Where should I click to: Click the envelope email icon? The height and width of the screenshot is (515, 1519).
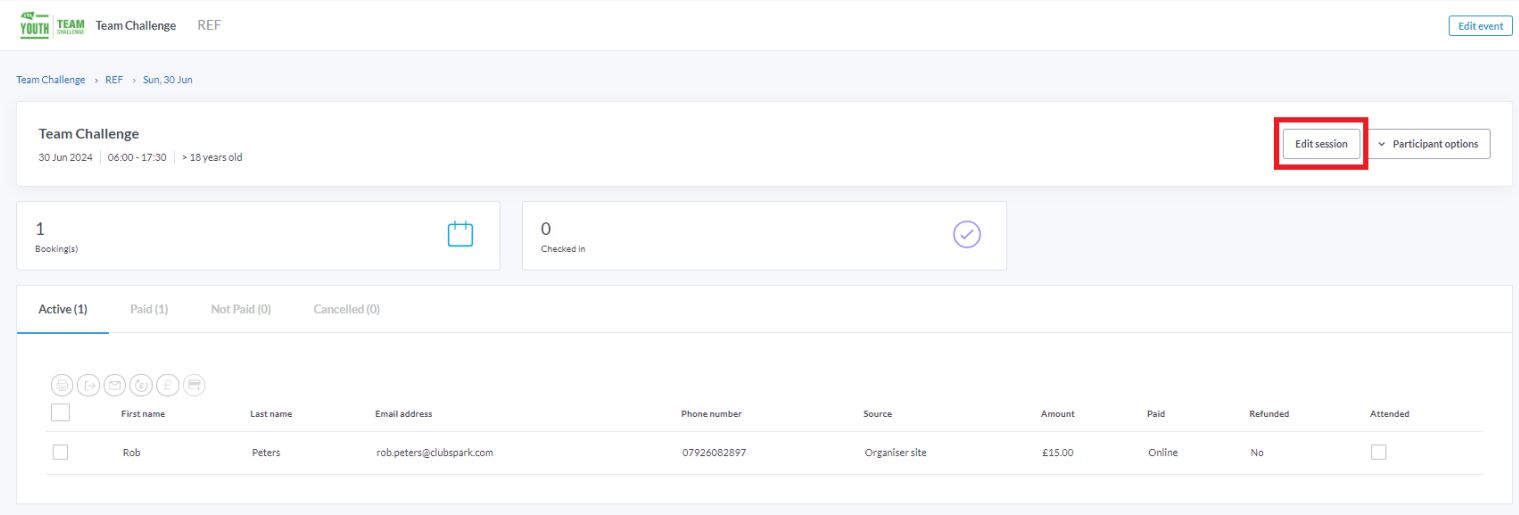[115, 385]
